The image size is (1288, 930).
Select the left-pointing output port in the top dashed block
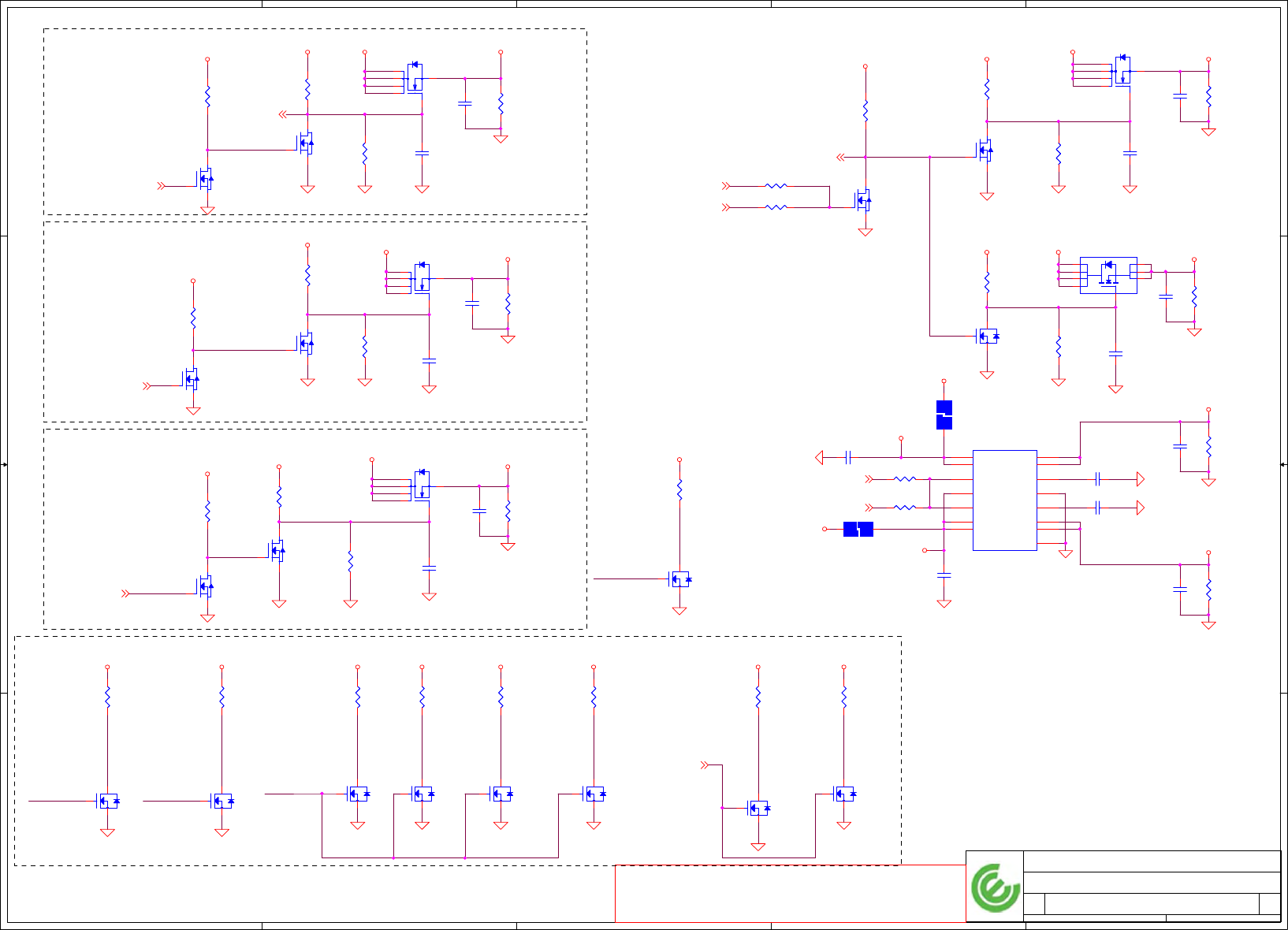(283, 114)
